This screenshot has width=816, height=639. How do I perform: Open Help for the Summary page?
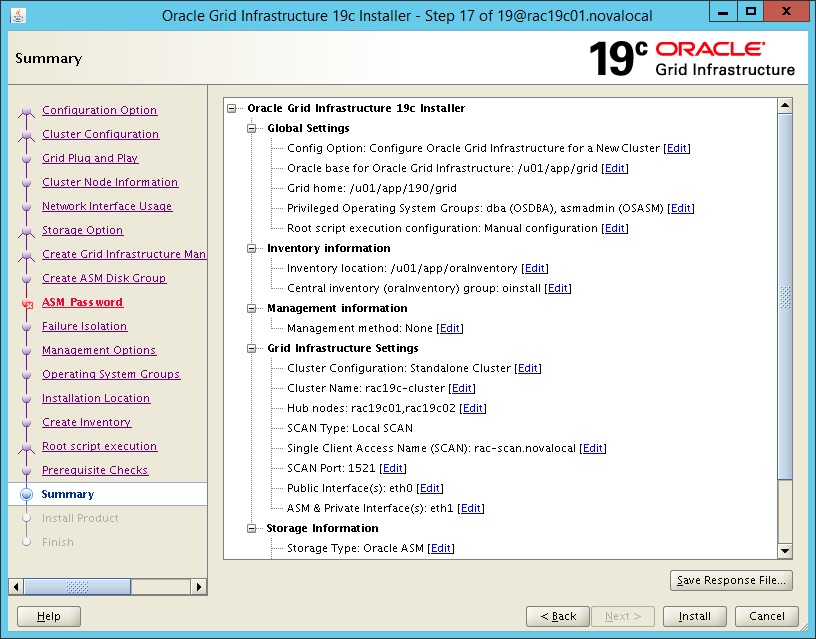tap(47, 616)
